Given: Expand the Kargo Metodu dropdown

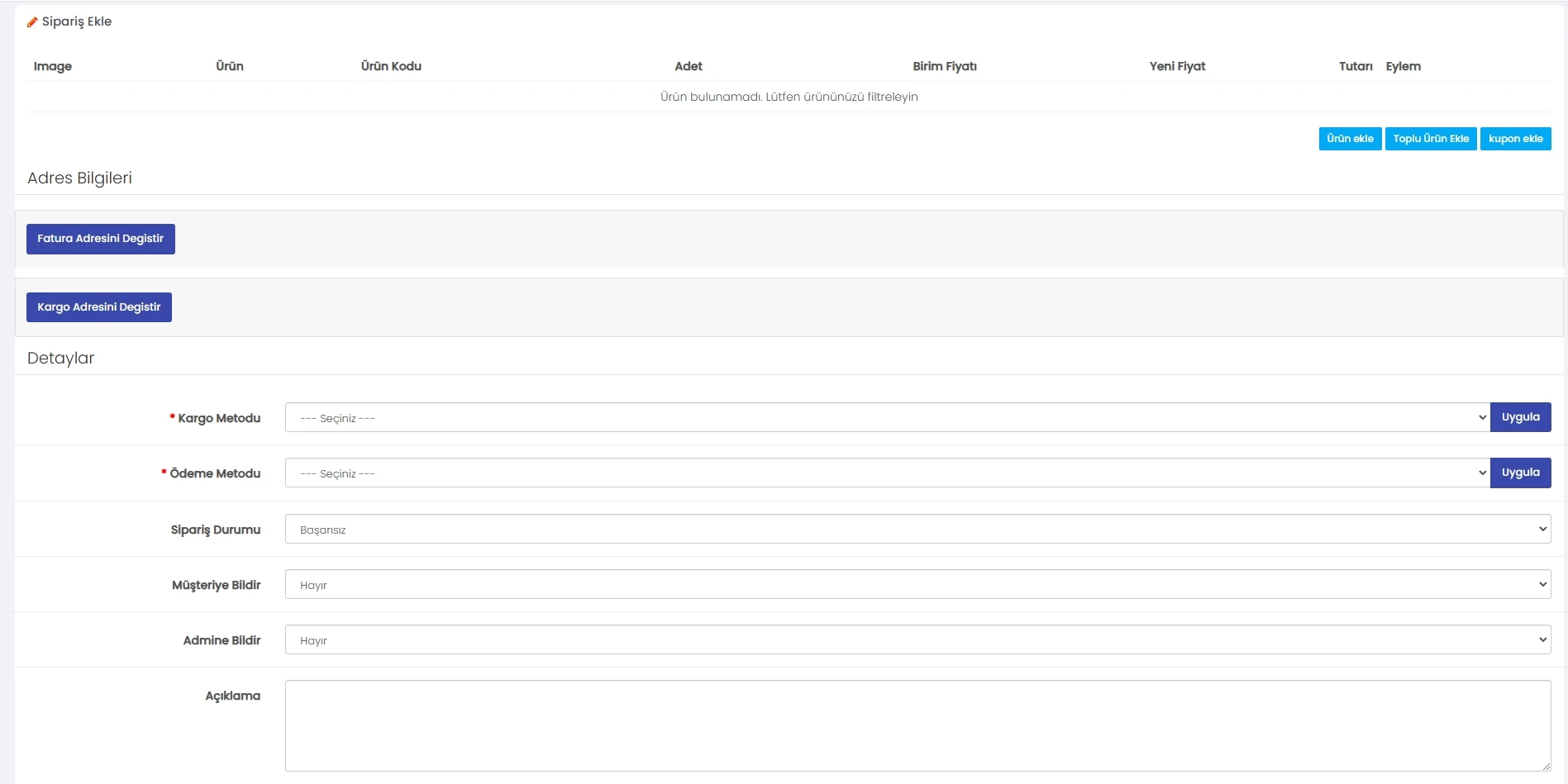Looking at the screenshot, I should click(x=886, y=418).
